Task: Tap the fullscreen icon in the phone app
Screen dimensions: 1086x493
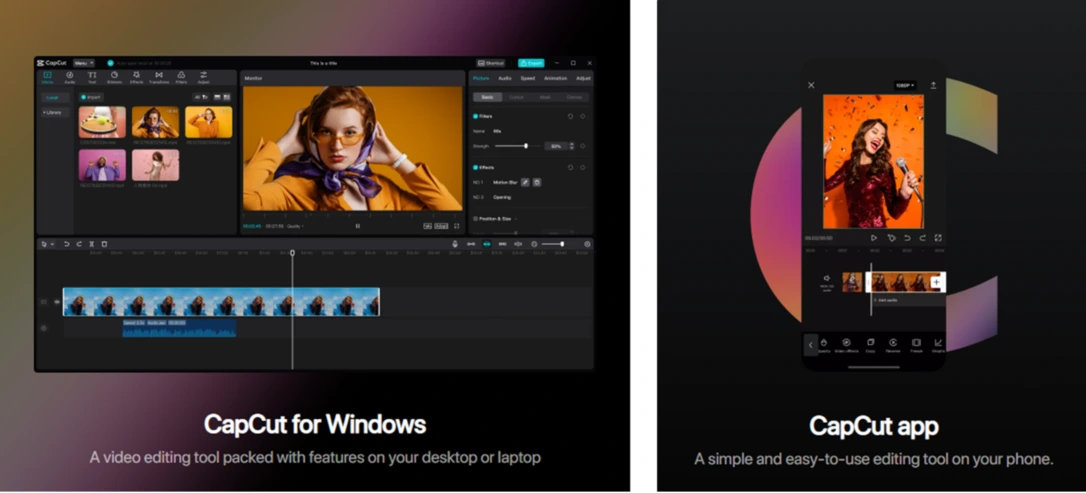Action: (x=938, y=237)
